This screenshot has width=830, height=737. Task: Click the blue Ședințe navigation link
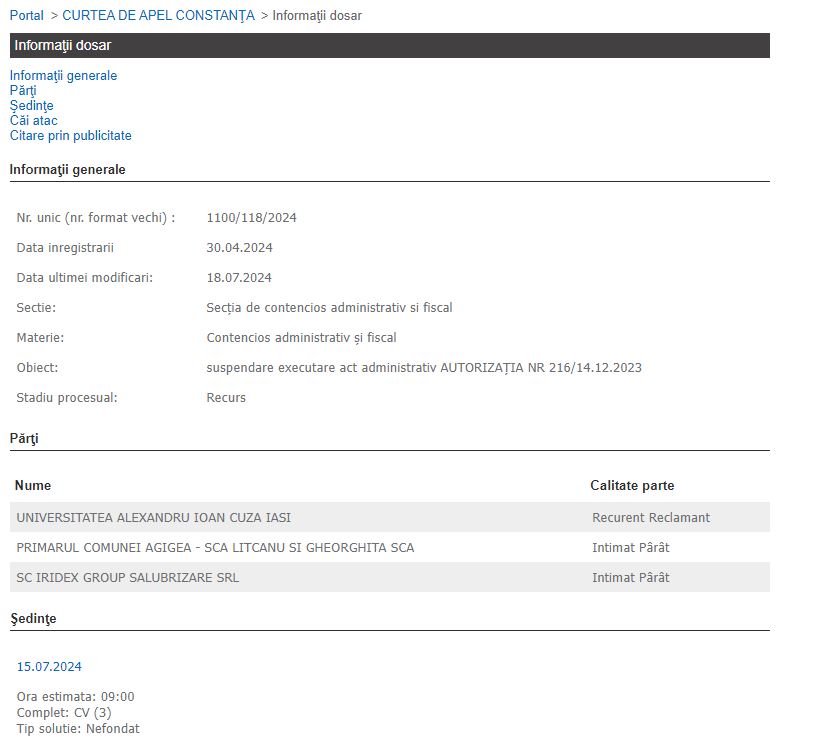click(x=31, y=106)
